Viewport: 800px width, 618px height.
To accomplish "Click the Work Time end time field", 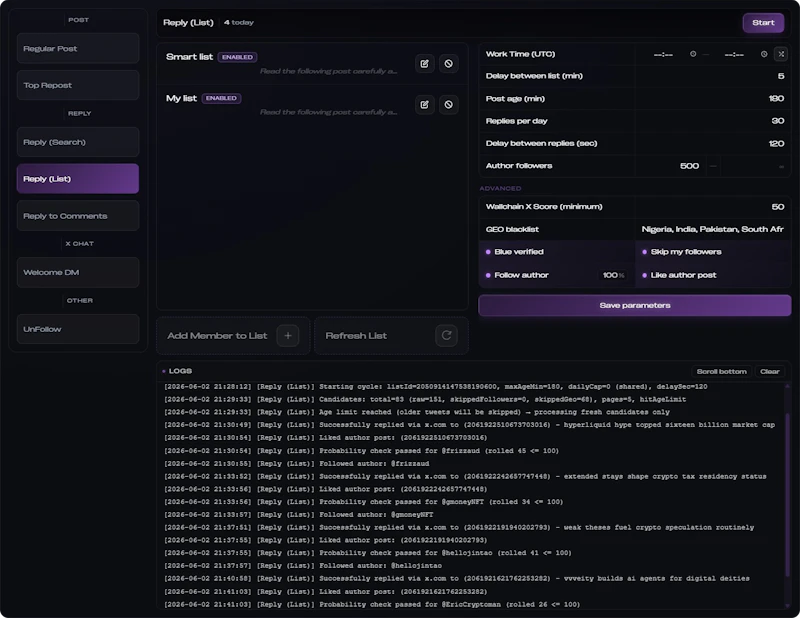I will pyautogui.click(x=734, y=55).
